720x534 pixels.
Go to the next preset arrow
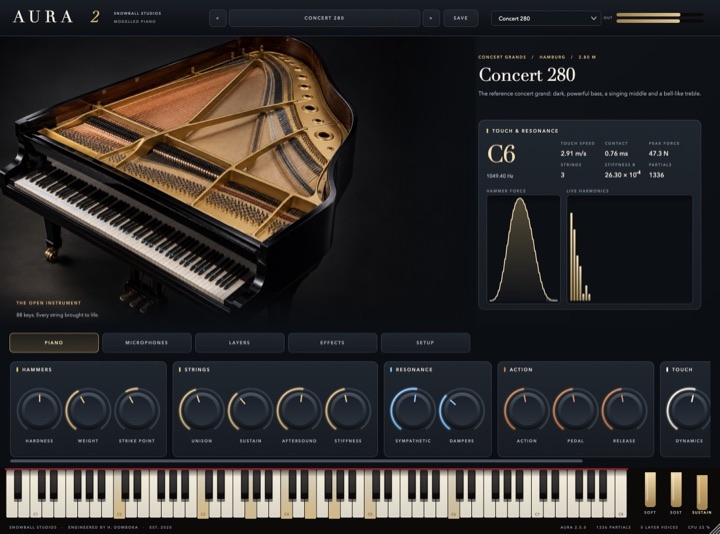click(x=431, y=18)
